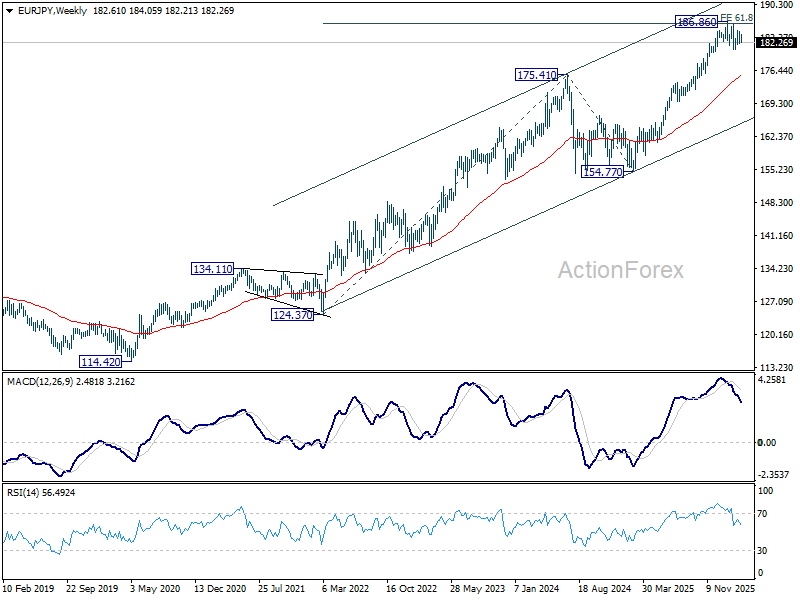Click the 22 Sep 2019 date label
Image resolution: width=800 pixels, height=600 pixels.
(x=92, y=589)
